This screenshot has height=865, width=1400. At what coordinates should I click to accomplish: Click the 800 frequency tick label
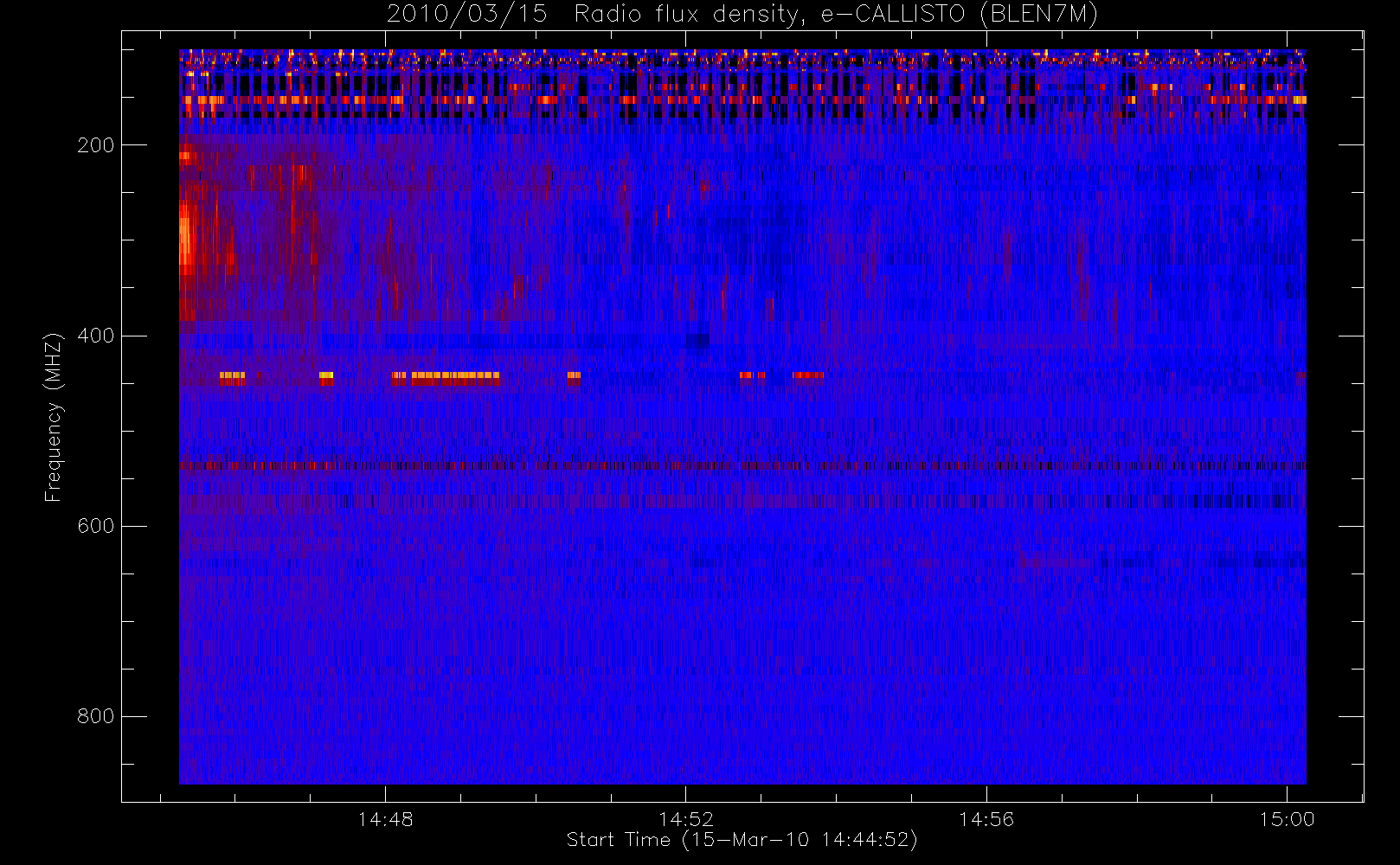(95, 716)
